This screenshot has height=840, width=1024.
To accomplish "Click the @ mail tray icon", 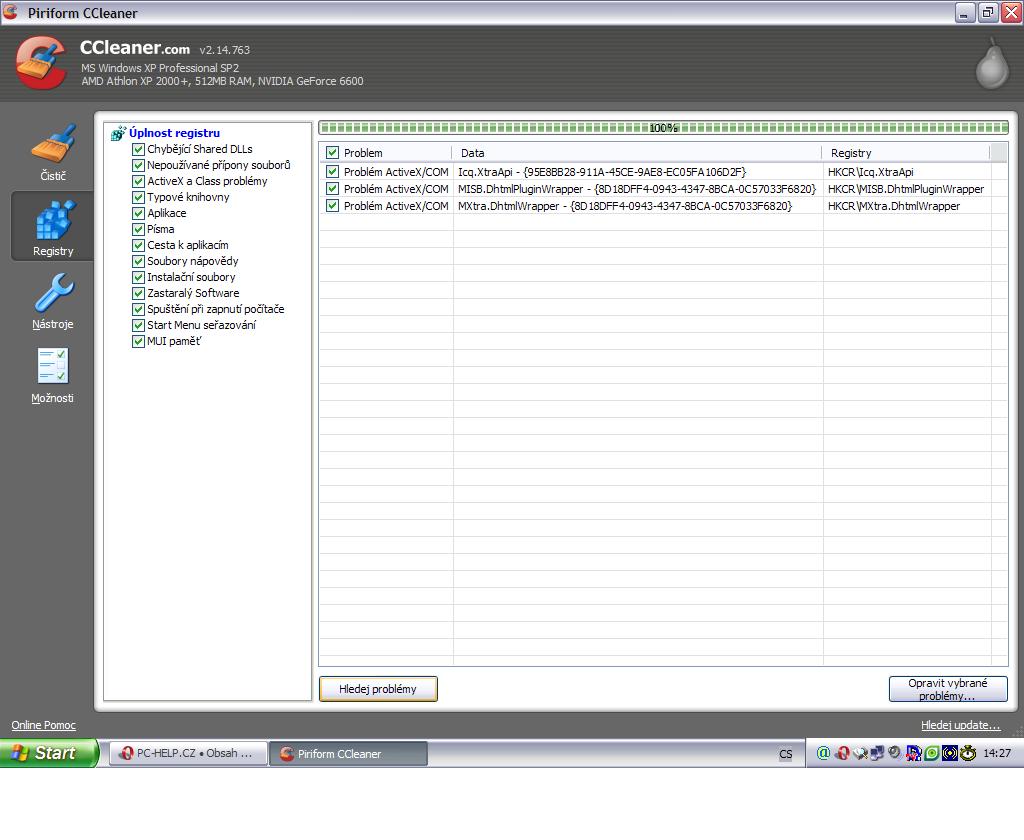I will tap(823, 753).
